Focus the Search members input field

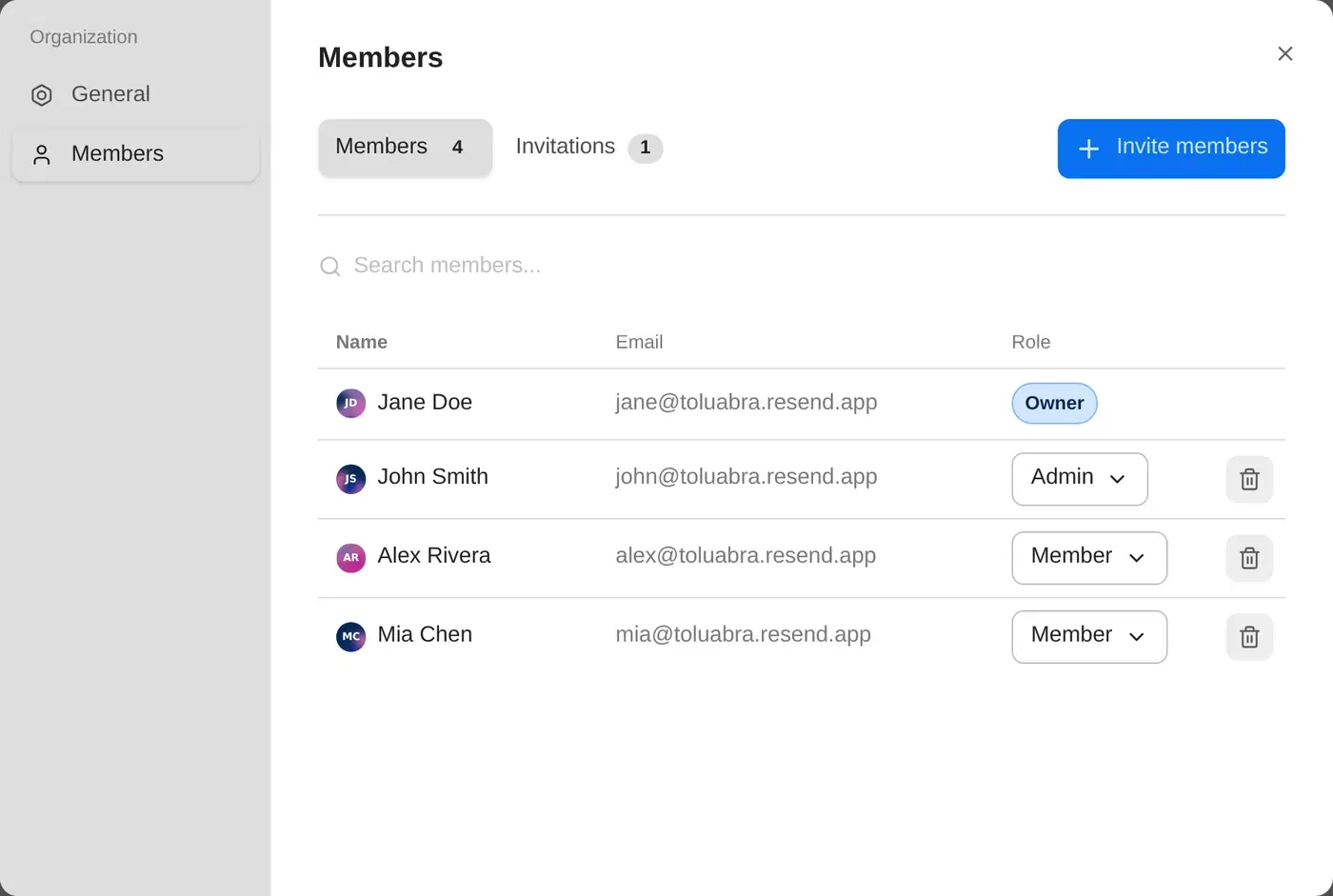(x=802, y=266)
